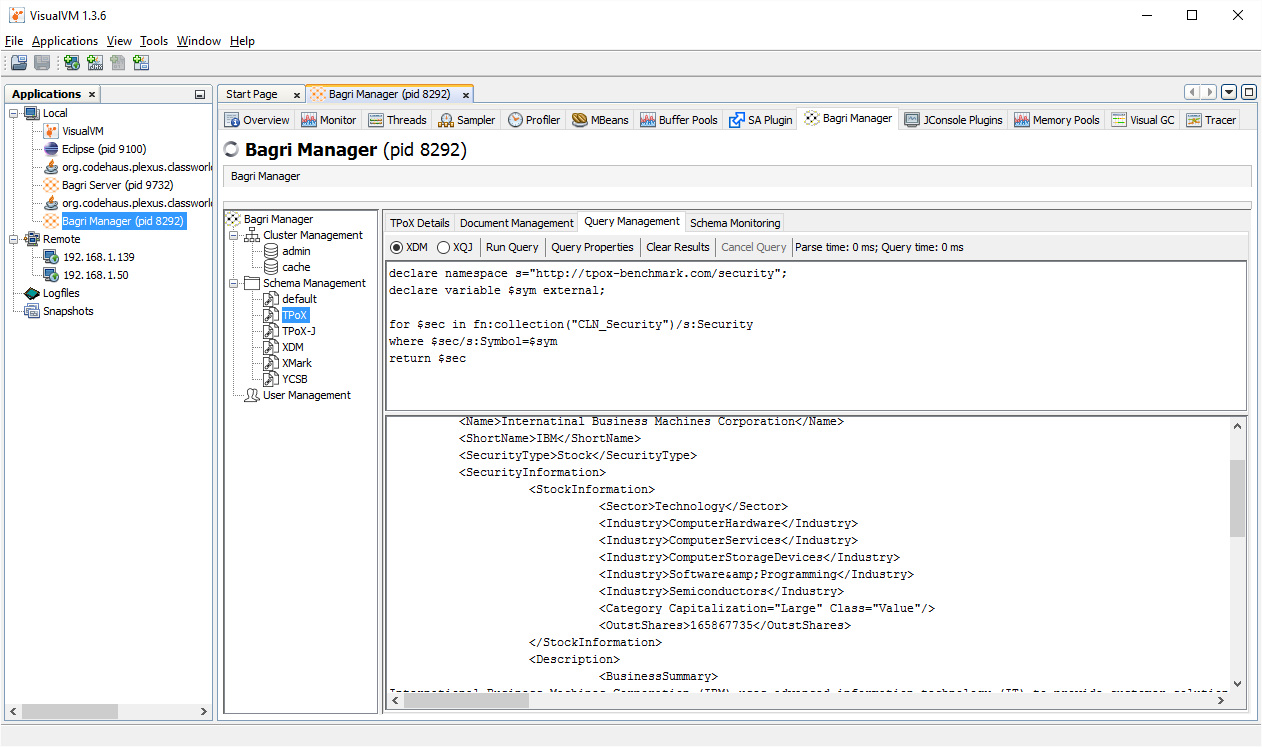Click the results scroll down arrow
This screenshot has width=1262, height=747.
1237,684
